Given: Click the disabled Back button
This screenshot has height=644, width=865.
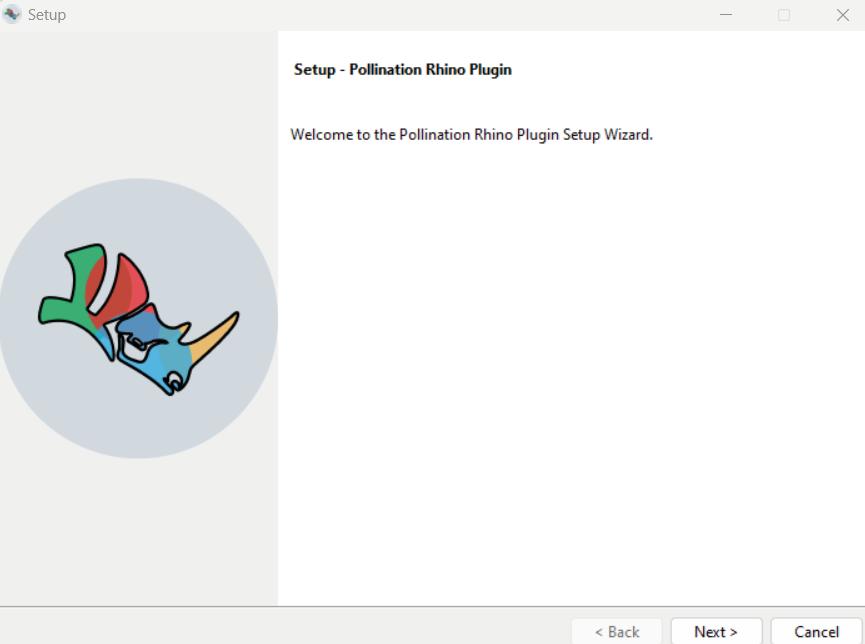Looking at the screenshot, I should pyautogui.click(x=617, y=631).
